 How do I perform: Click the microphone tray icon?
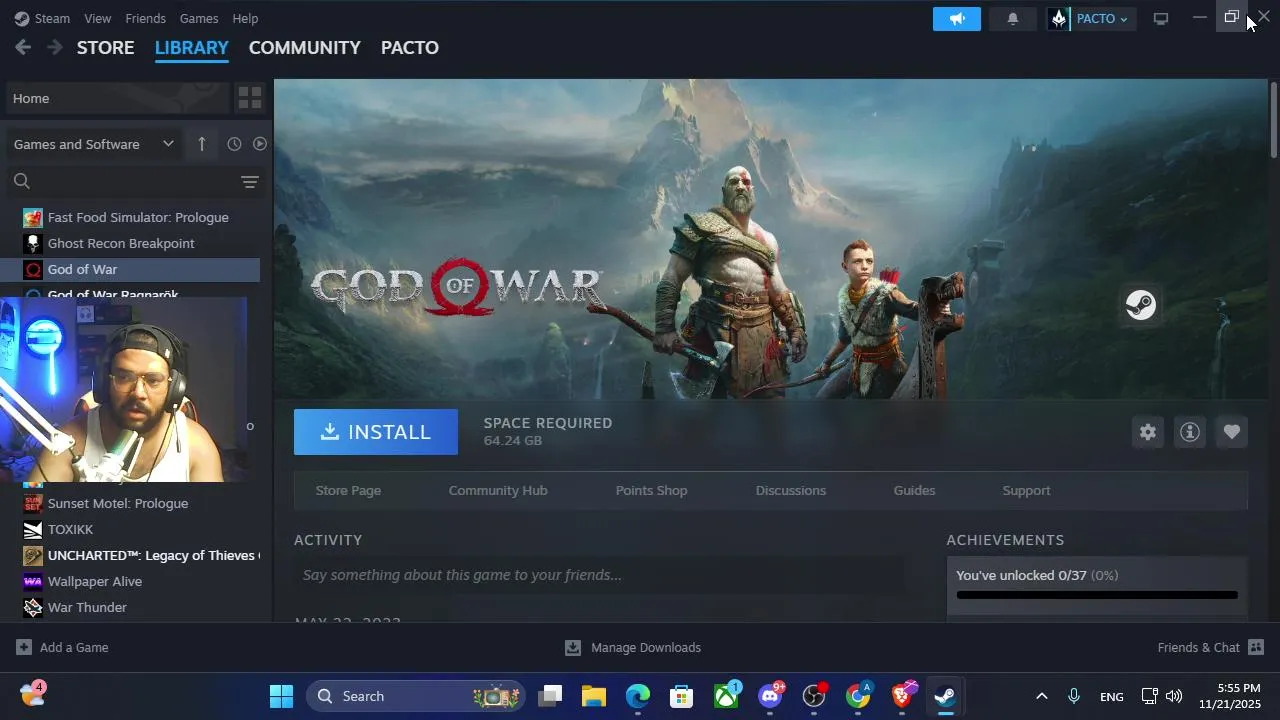[1074, 696]
